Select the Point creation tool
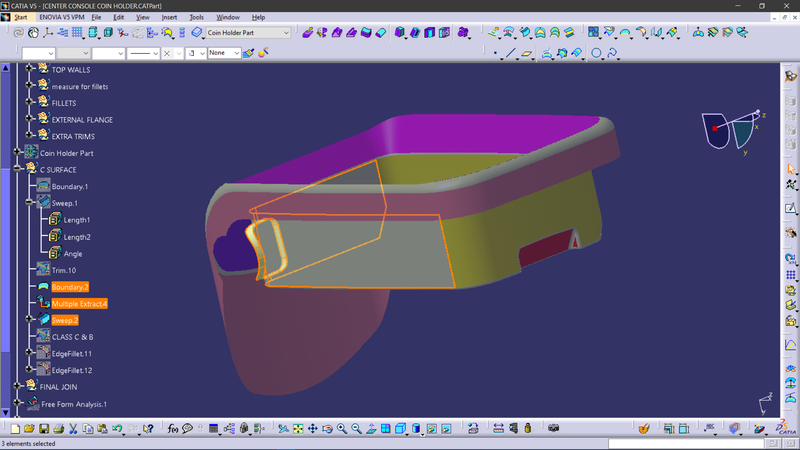 [x=495, y=53]
